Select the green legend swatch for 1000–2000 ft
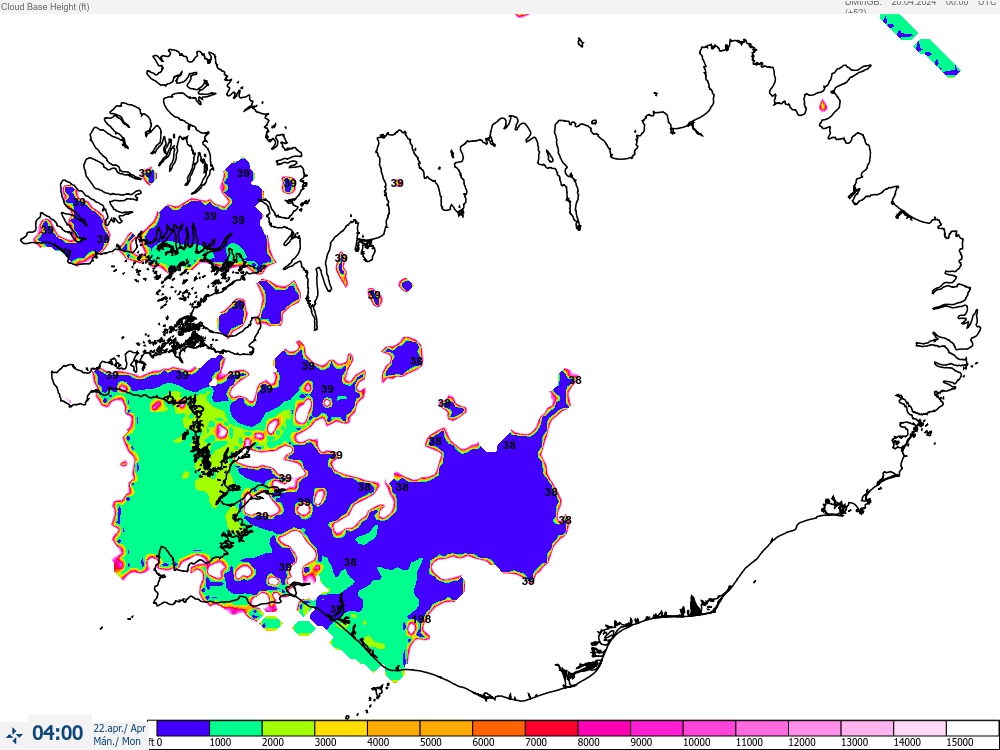The width and height of the screenshot is (1000, 750). coord(236,728)
